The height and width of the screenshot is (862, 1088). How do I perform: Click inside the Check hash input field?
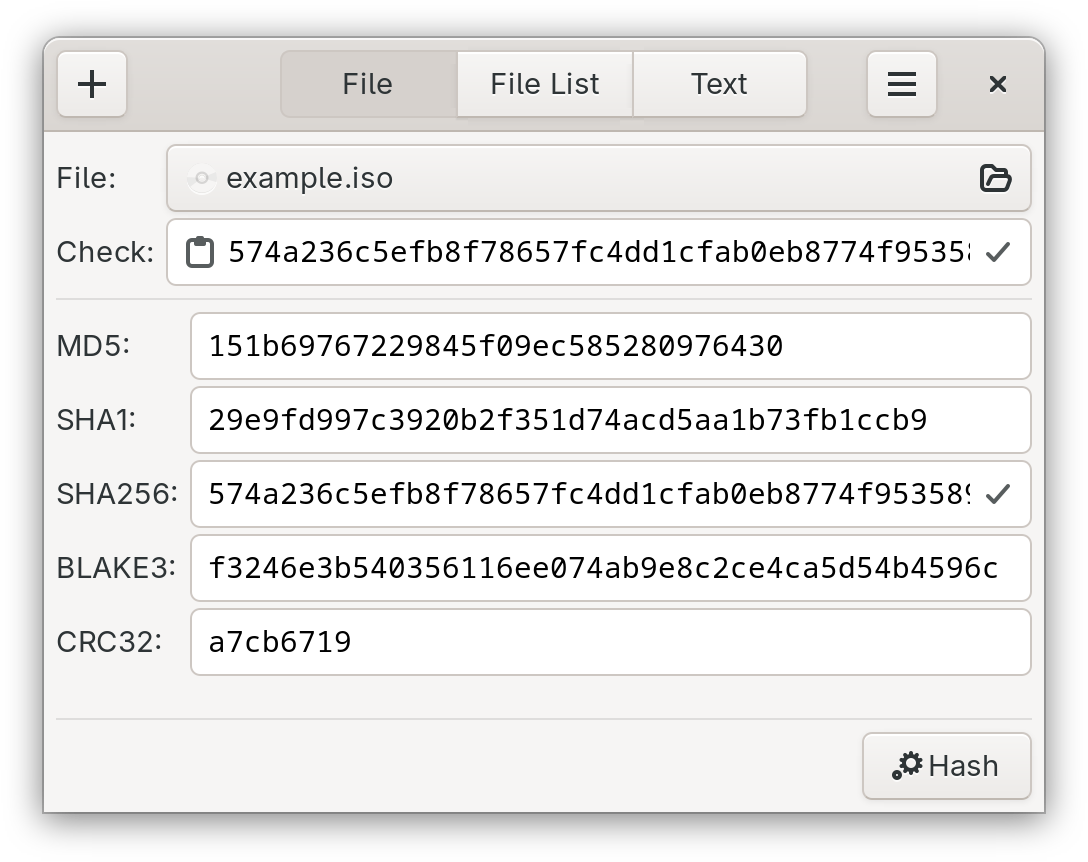(598, 252)
